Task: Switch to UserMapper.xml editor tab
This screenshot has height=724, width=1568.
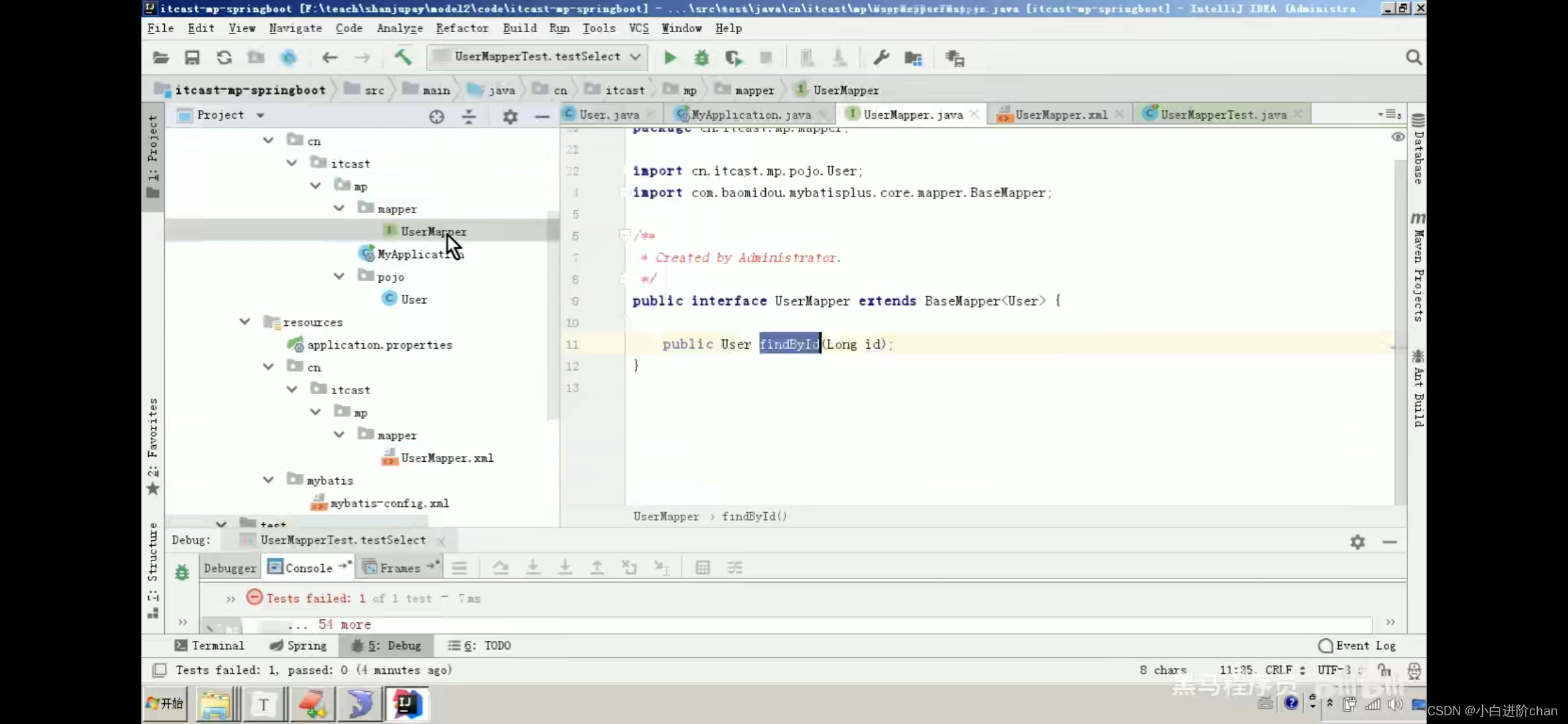Action: [x=1061, y=115]
